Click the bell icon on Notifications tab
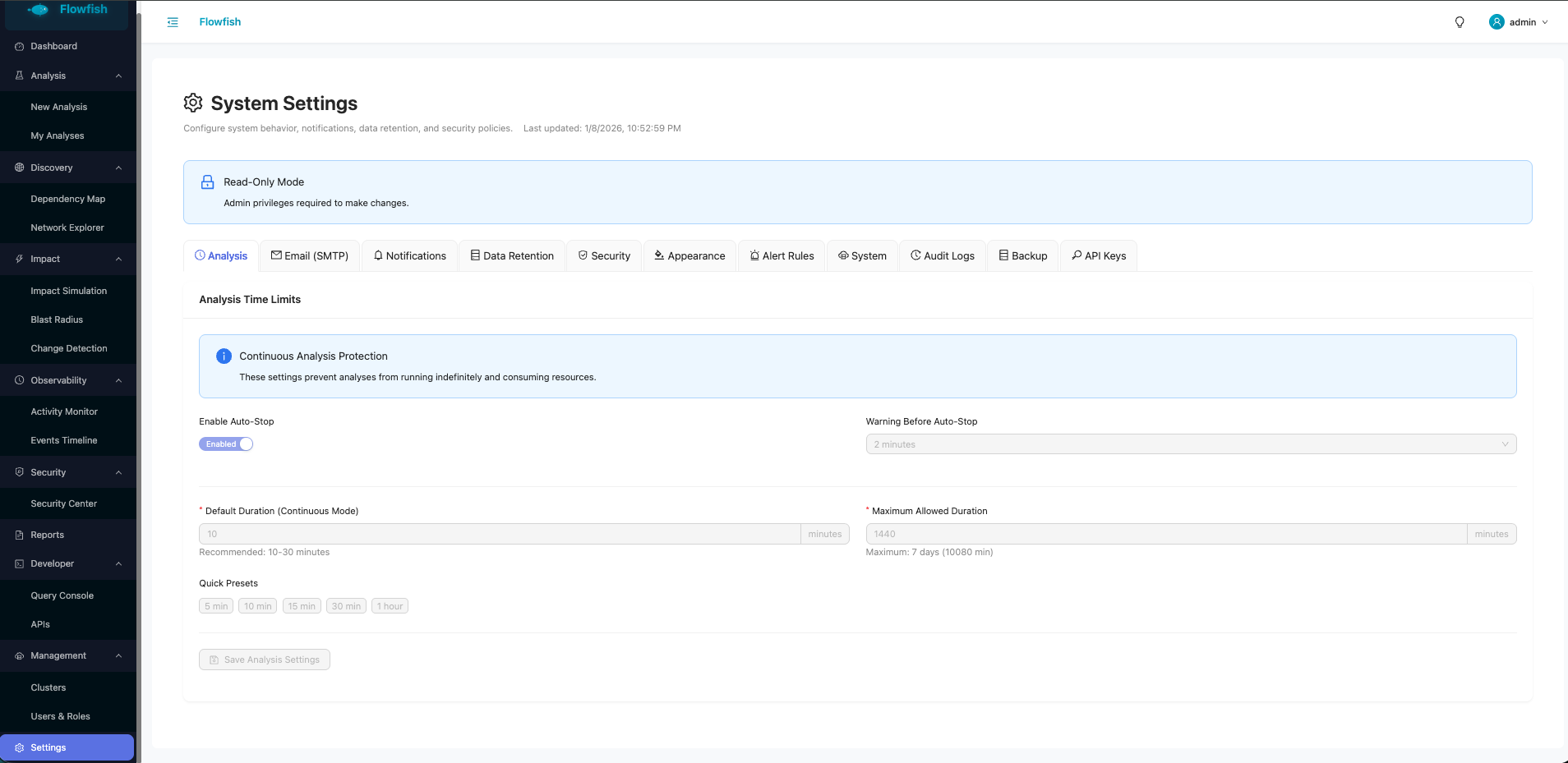1568x763 pixels. coord(378,255)
